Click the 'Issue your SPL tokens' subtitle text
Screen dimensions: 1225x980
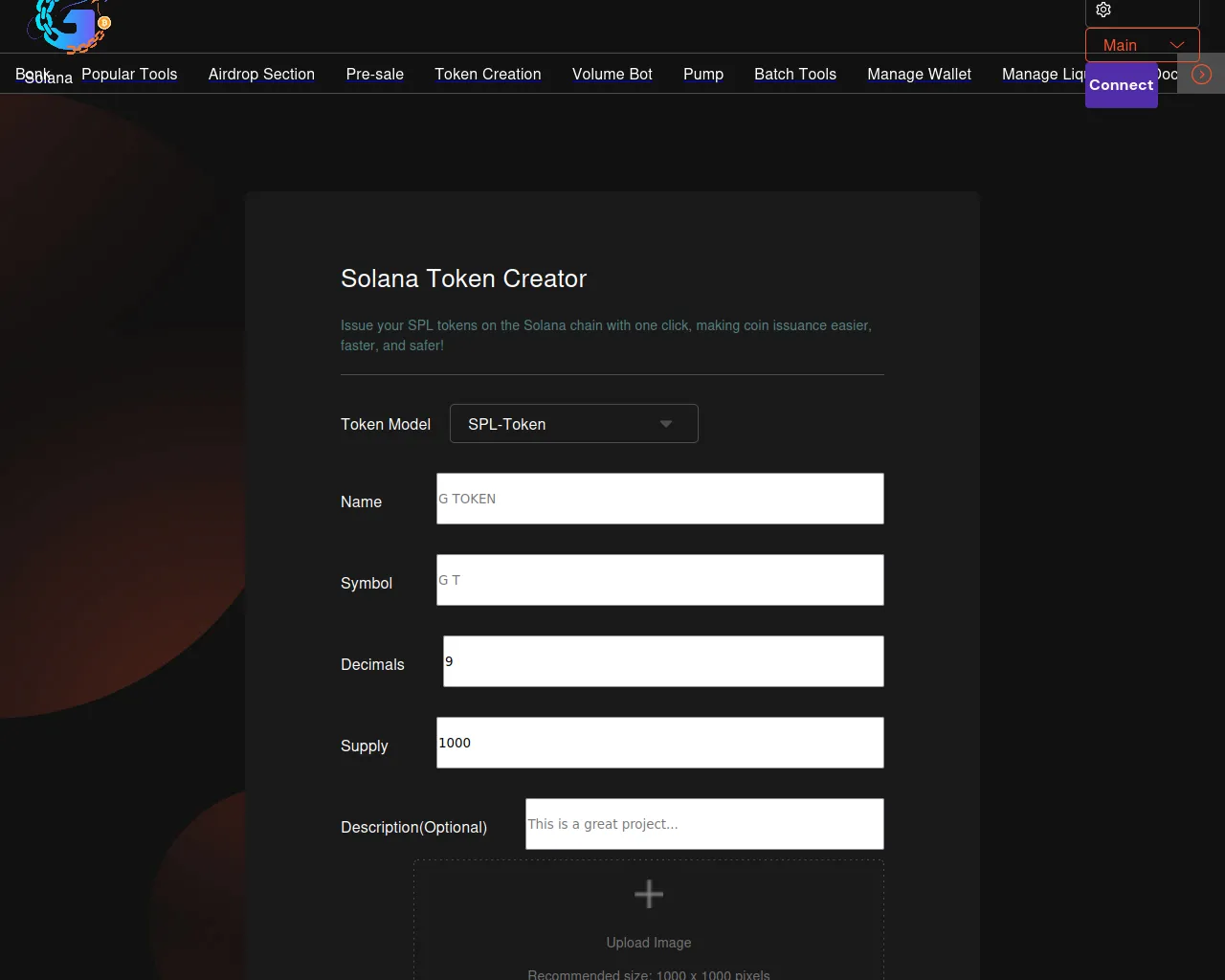coord(606,335)
